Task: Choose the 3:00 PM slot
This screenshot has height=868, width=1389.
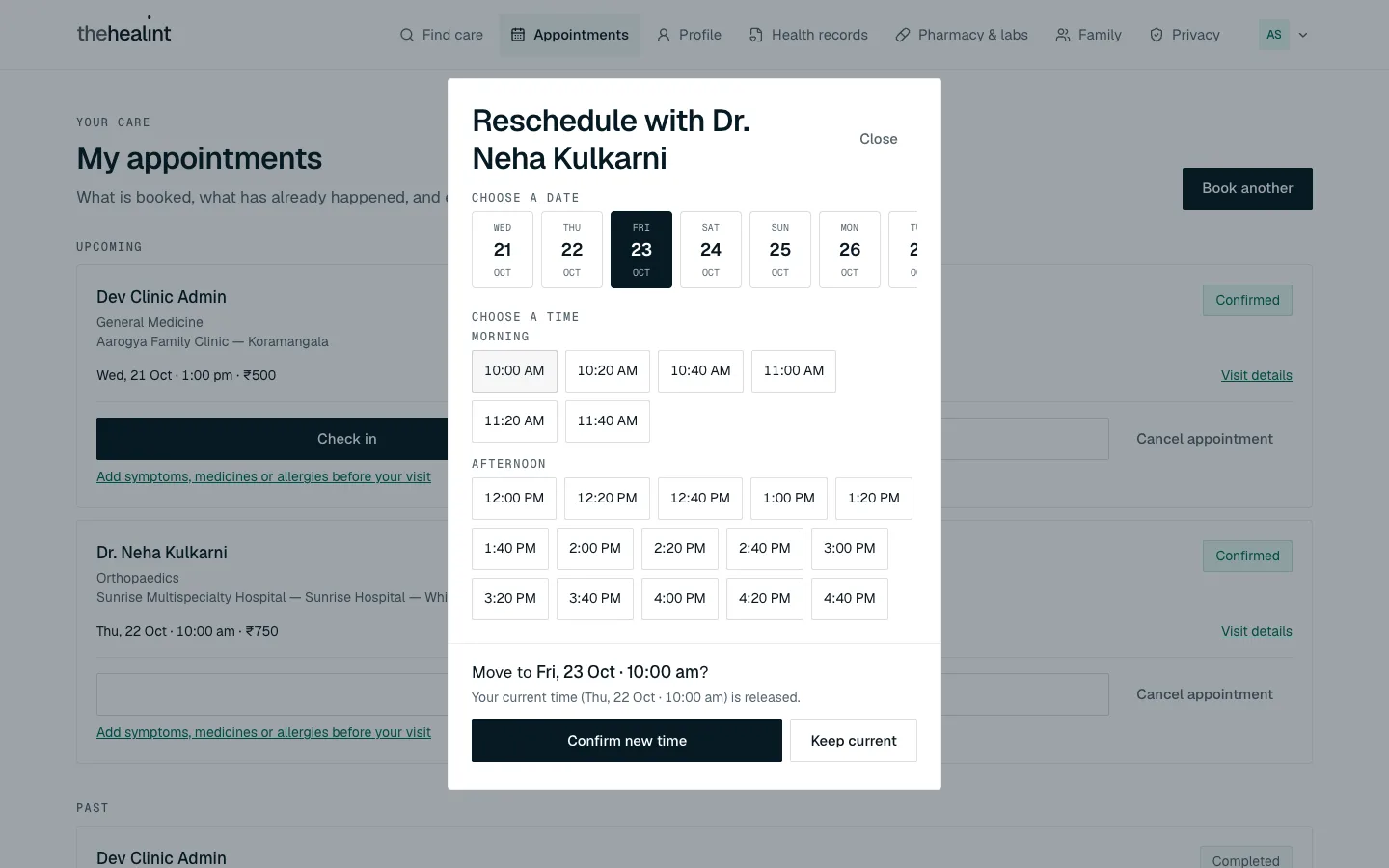Action: [x=850, y=549]
